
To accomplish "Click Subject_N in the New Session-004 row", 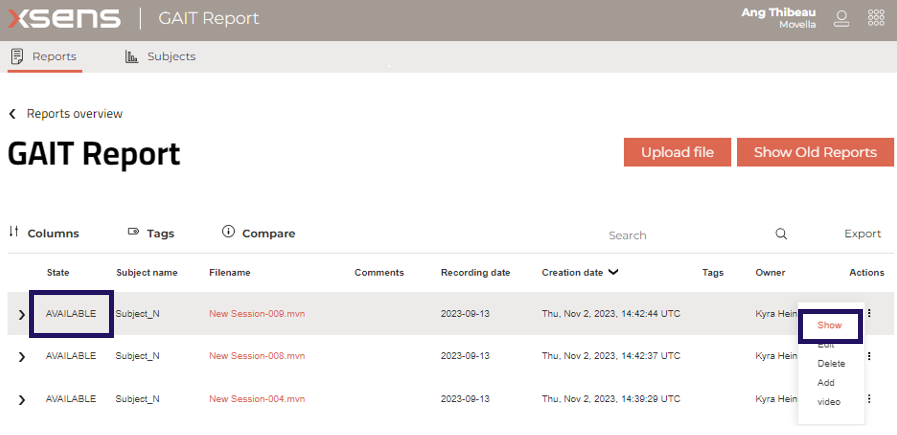I will 137,399.
